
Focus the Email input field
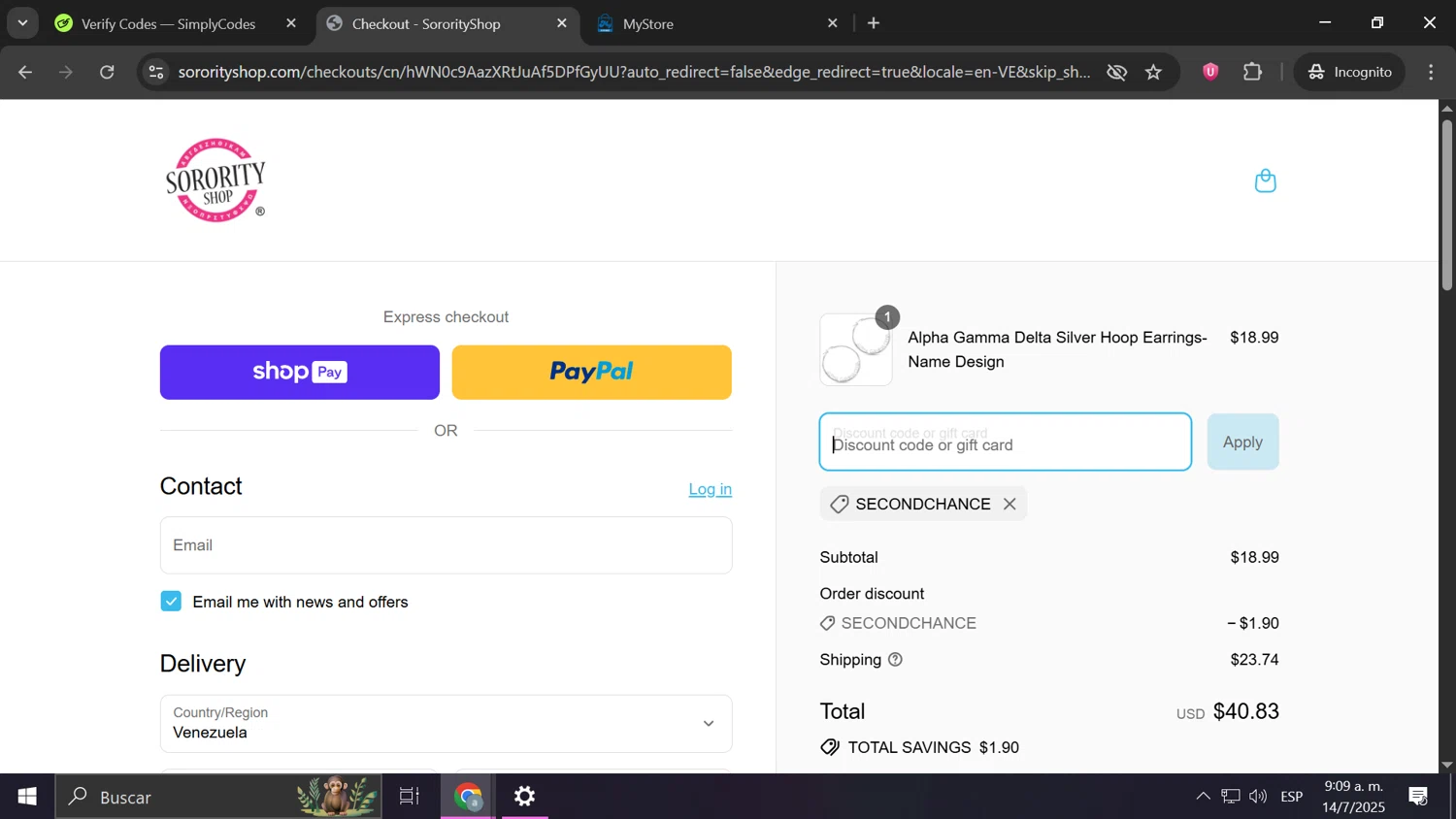click(x=447, y=545)
